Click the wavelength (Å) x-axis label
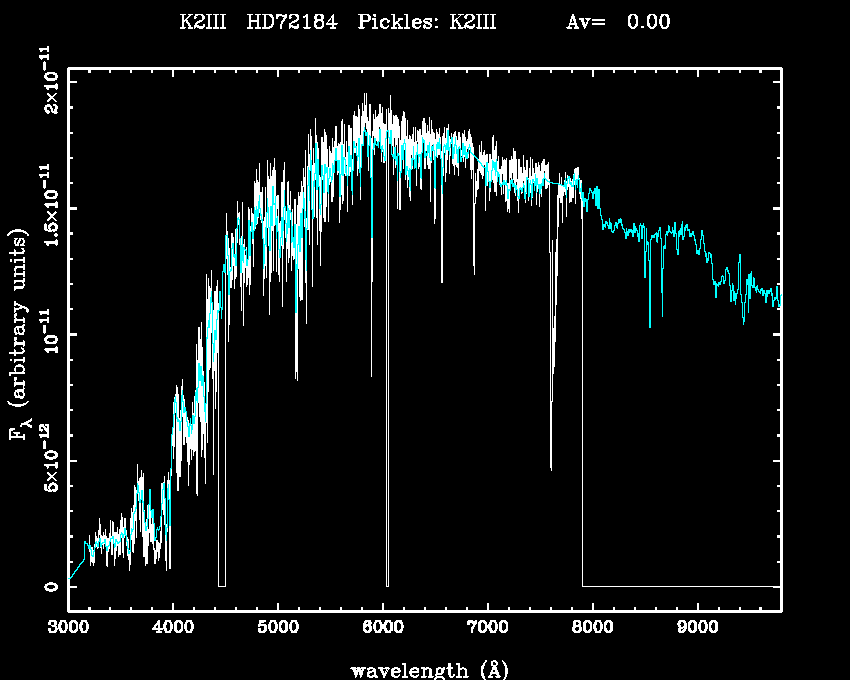The height and width of the screenshot is (680, 850). (x=424, y=669)
